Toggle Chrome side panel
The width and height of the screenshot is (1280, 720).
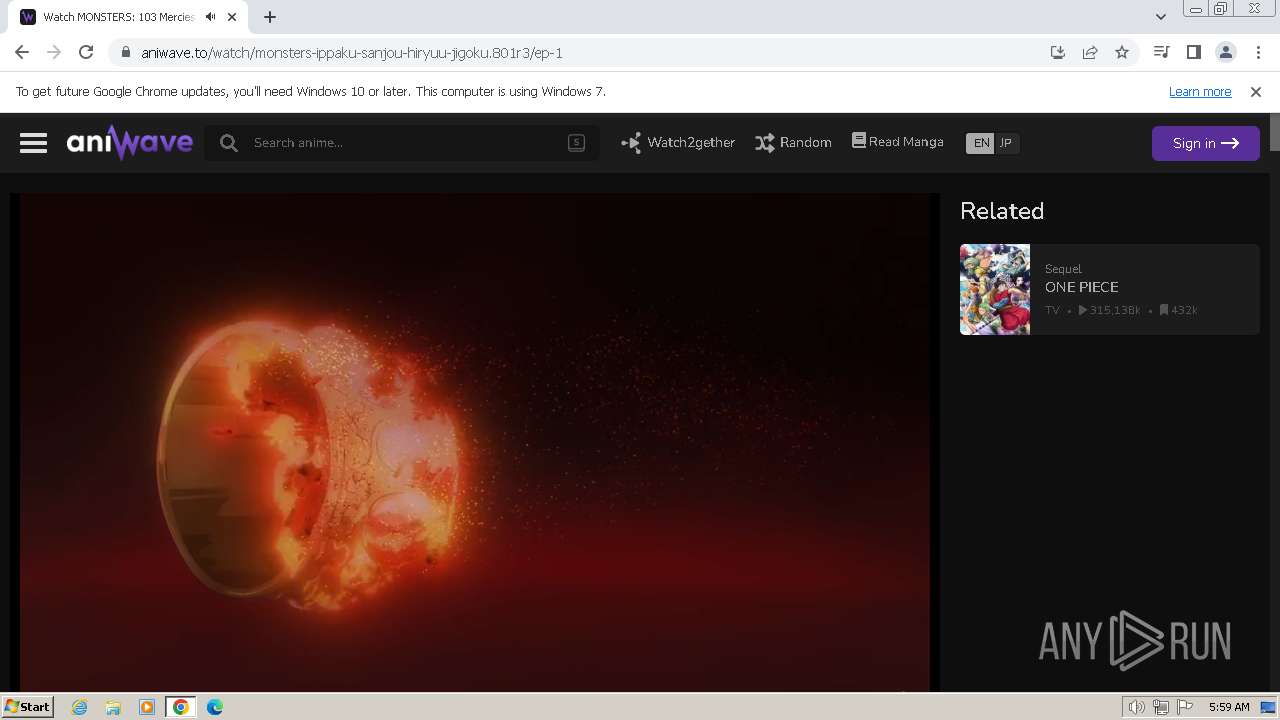tap(1193, 53)
